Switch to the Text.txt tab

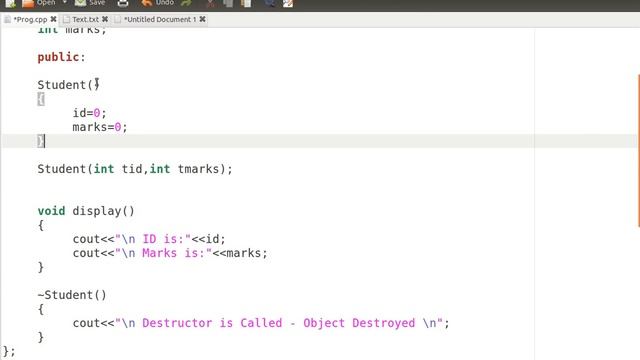pyautogui.click(x=85, y=19)
